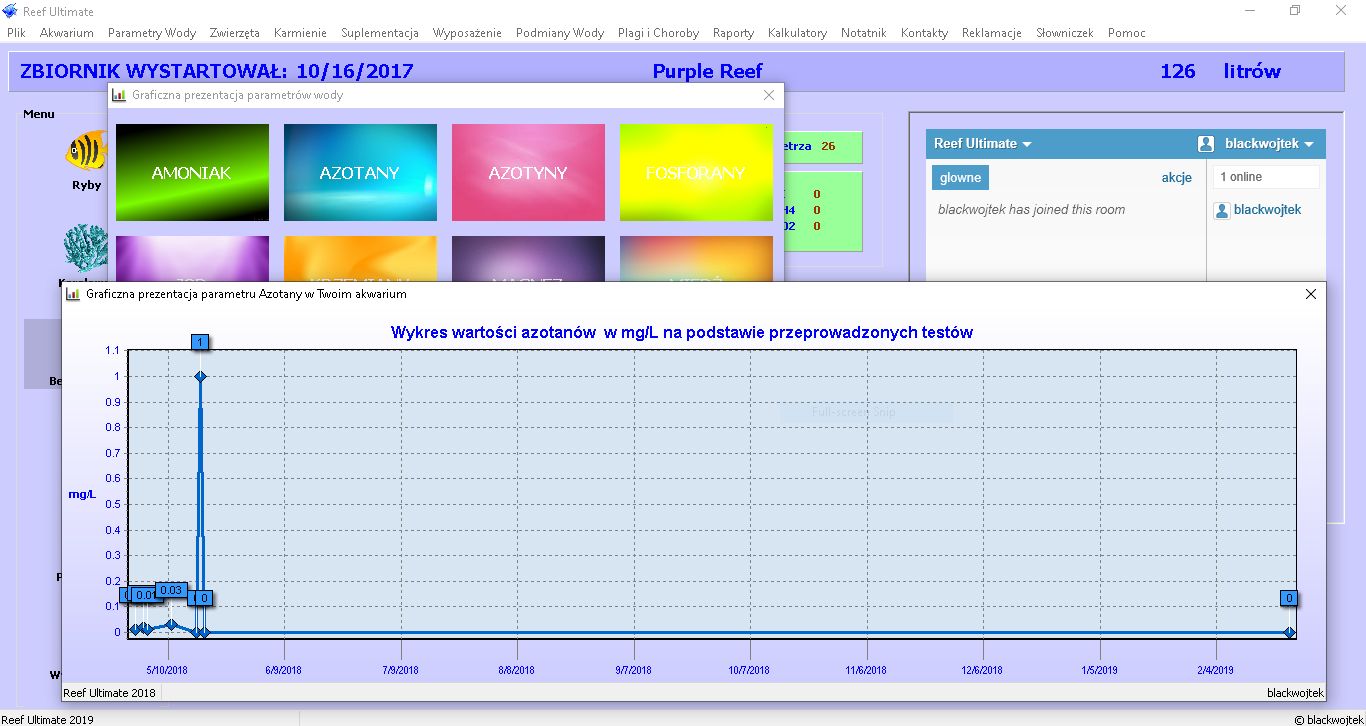Switch to the glowne chat room tab

960,178
